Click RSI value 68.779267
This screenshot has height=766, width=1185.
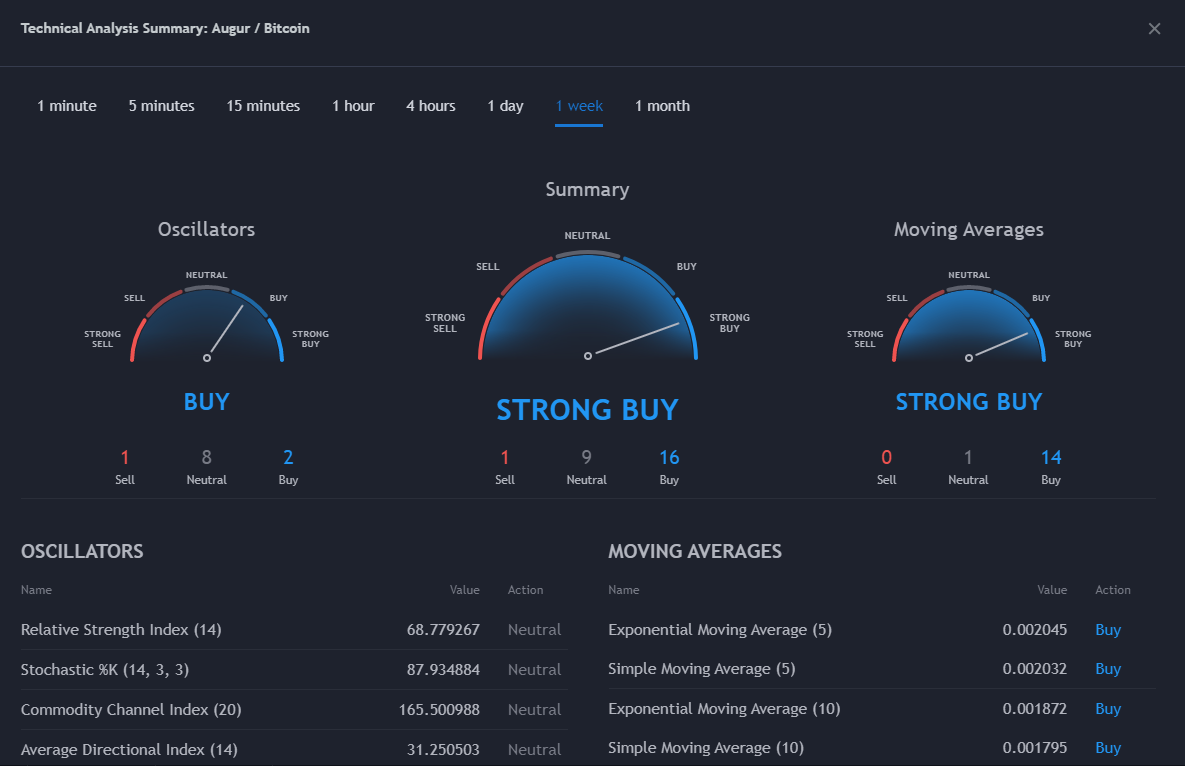[443, 630]
